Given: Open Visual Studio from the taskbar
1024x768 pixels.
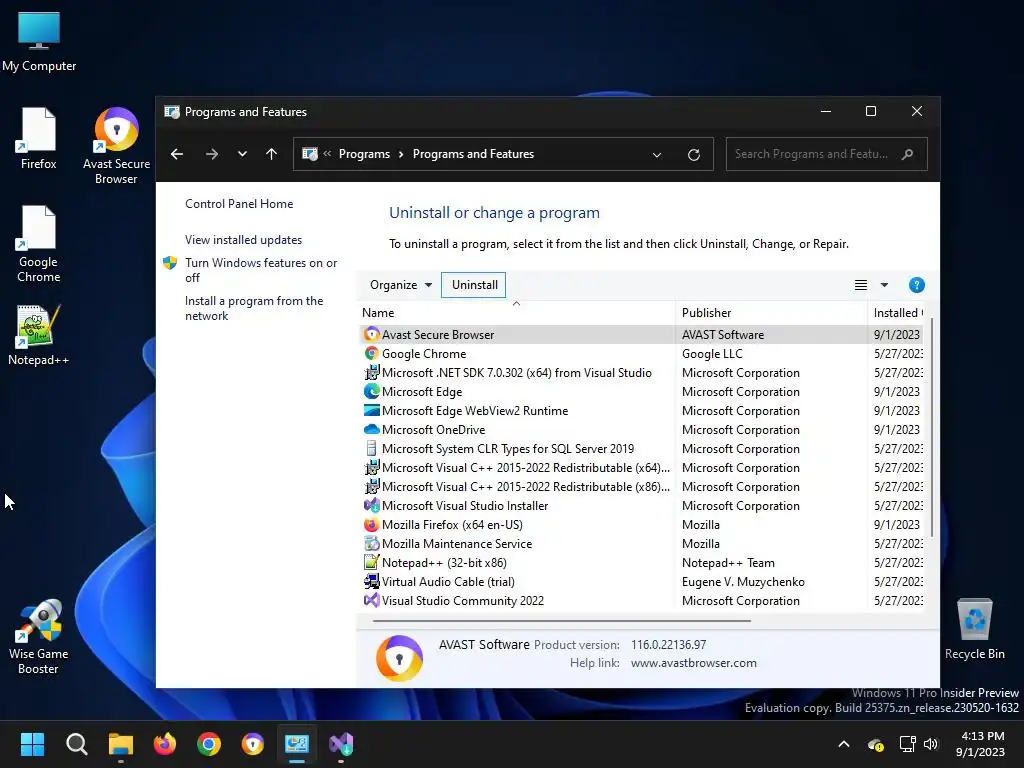Looking at the screenshot, I should pos(341,744).
